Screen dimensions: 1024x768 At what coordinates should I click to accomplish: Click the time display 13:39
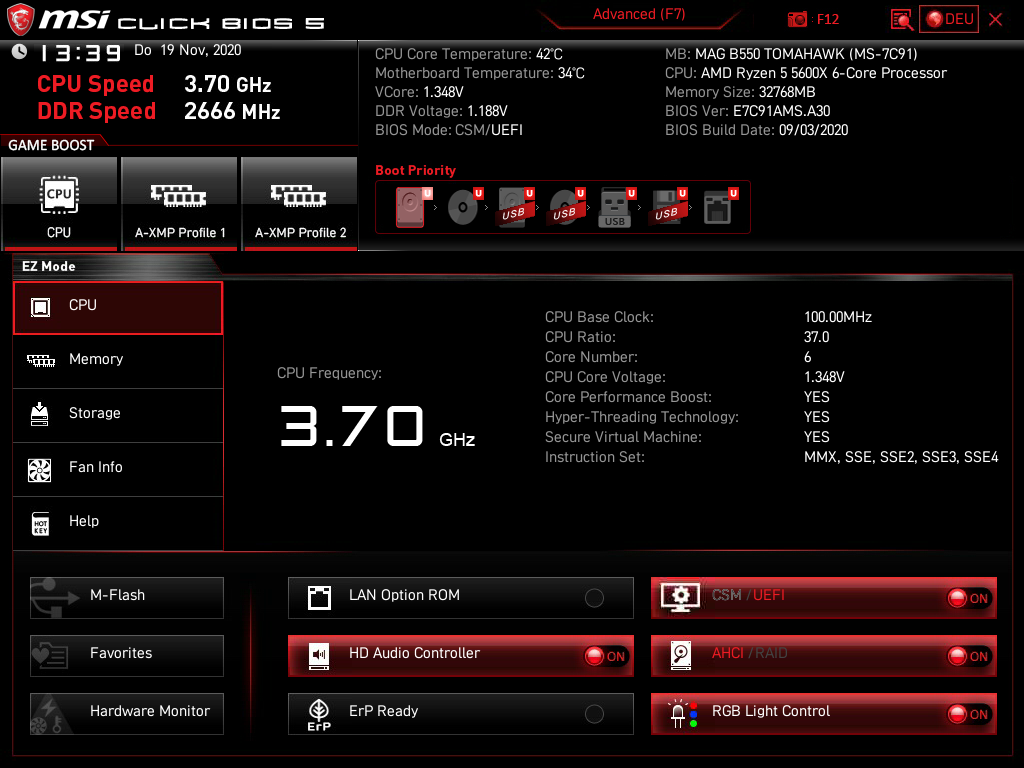tap(80, 53)
